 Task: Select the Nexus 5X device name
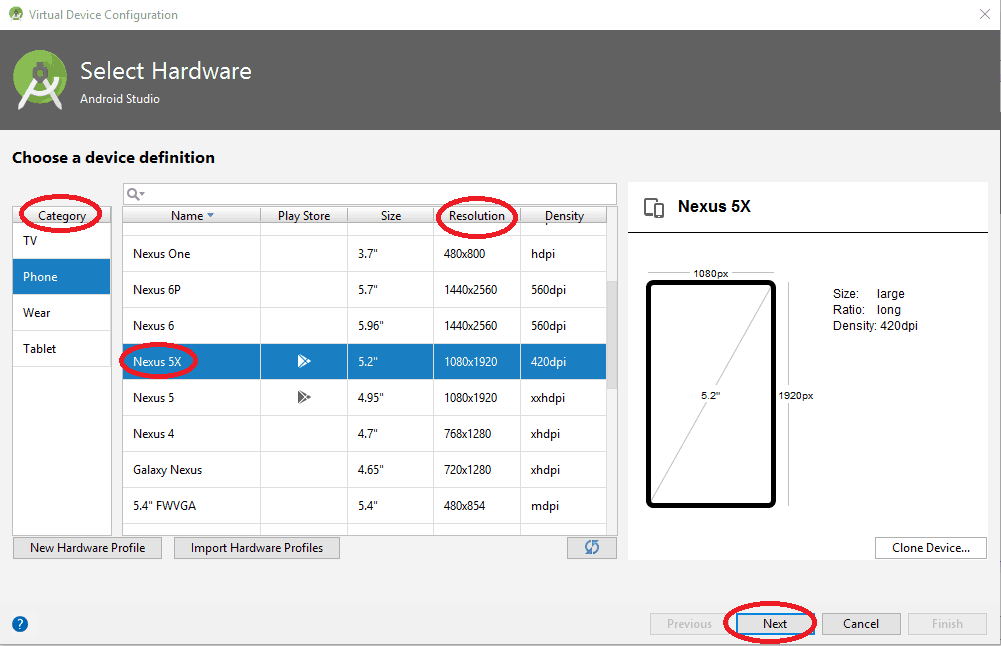pyautogui.click(x=157, y=361)
